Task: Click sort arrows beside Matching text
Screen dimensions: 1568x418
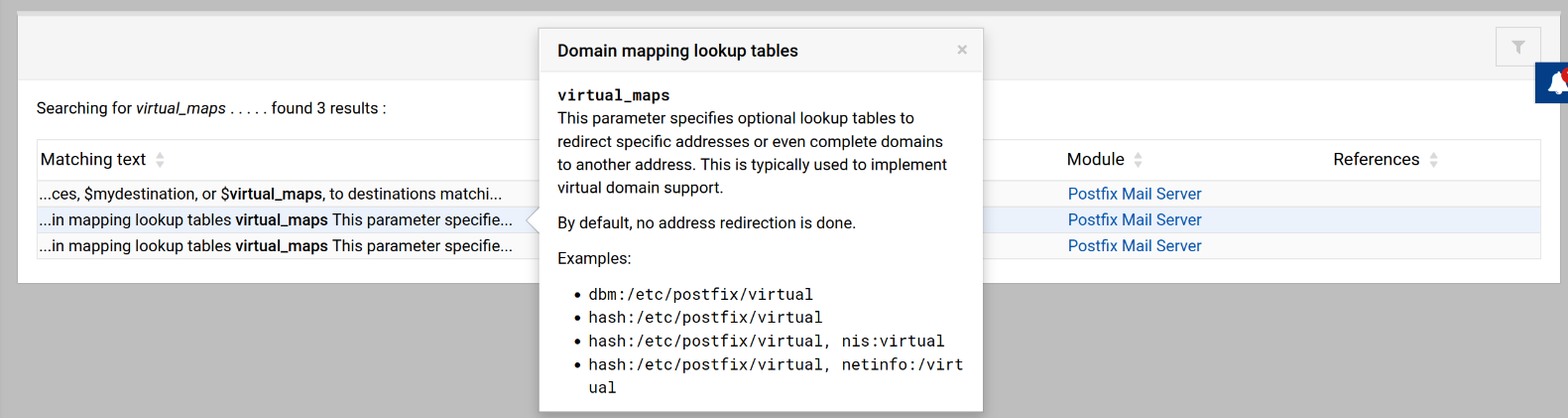Action: pyautogui.click(x=160, y=160)
